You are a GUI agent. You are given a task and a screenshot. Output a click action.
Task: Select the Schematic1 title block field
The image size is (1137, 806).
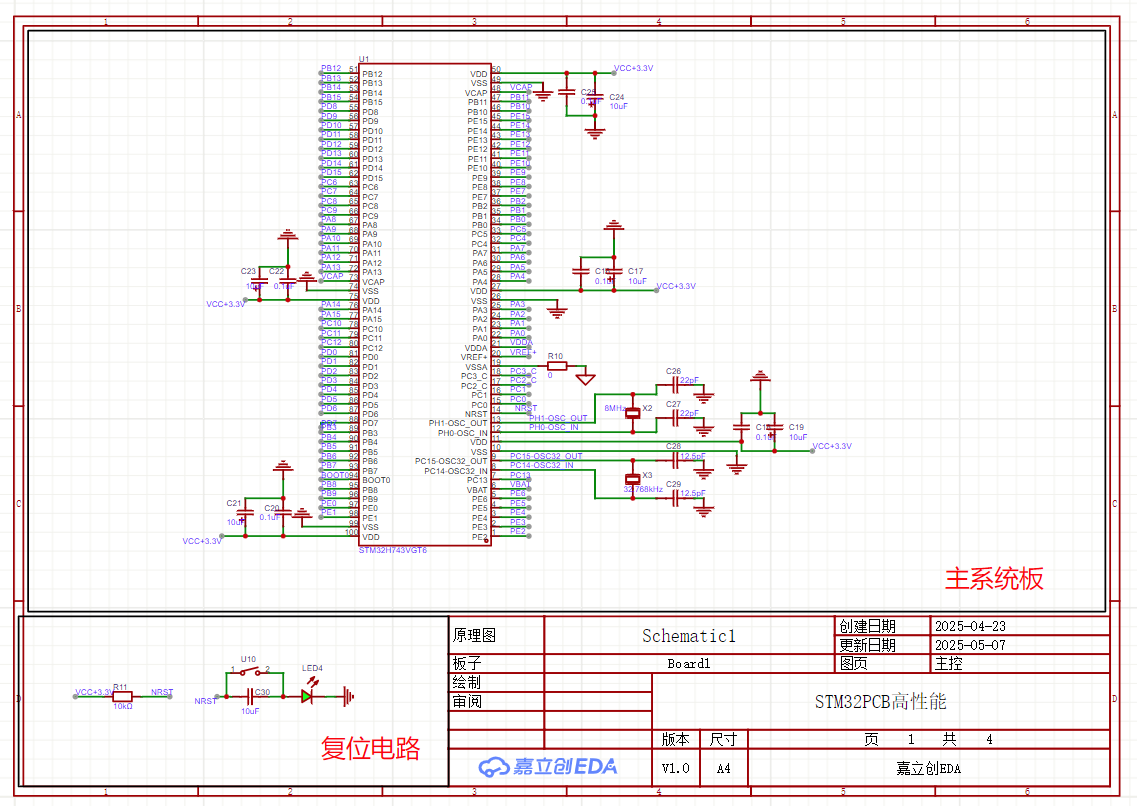click(x=688, y=635)
